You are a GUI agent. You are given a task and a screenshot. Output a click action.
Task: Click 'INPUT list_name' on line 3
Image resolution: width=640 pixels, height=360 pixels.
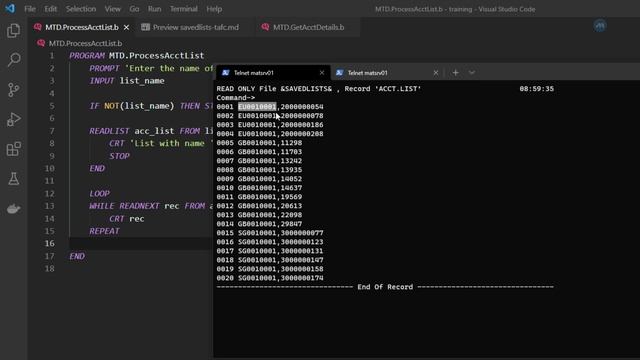pyautogui.click(x=127, y=81)
